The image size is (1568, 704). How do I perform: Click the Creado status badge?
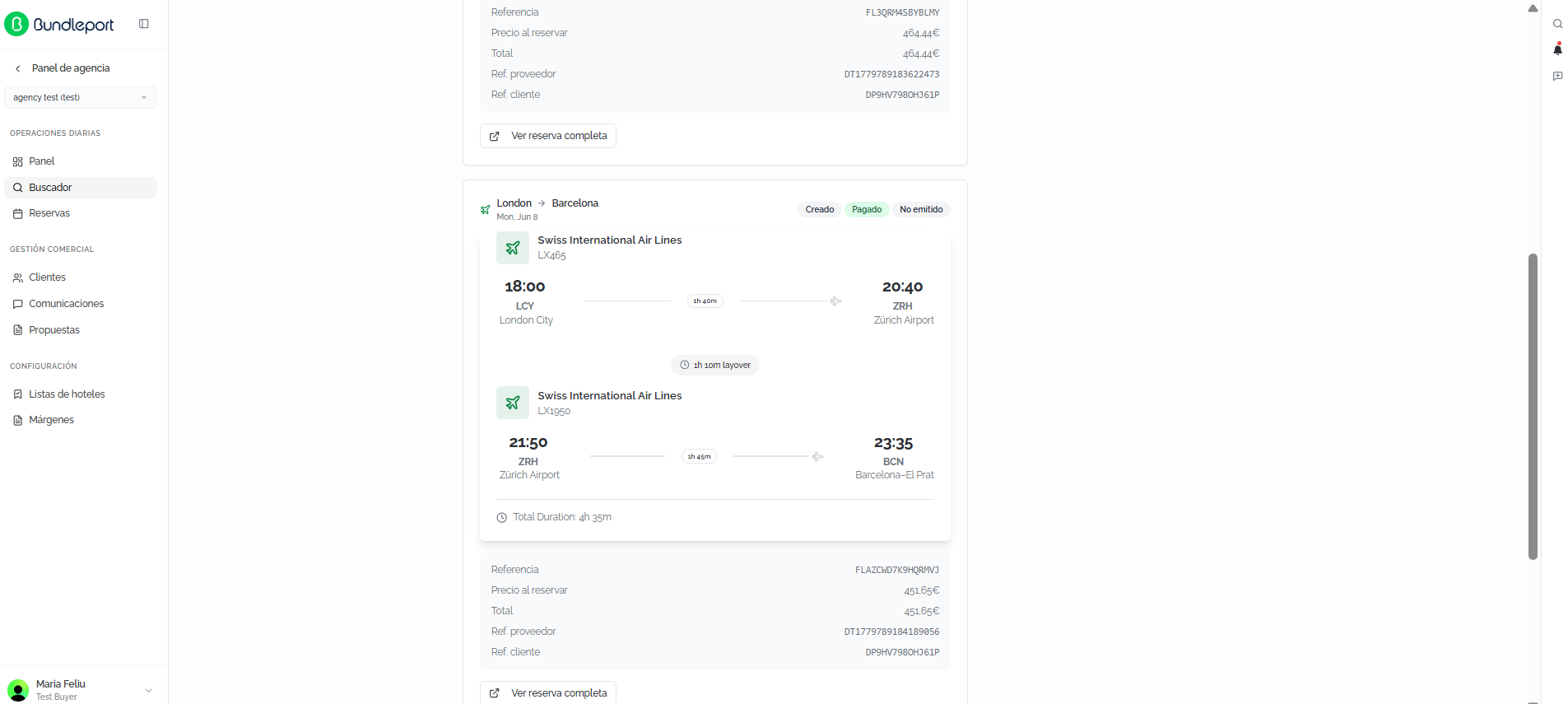pyautogui.click(x=820, y=209)
